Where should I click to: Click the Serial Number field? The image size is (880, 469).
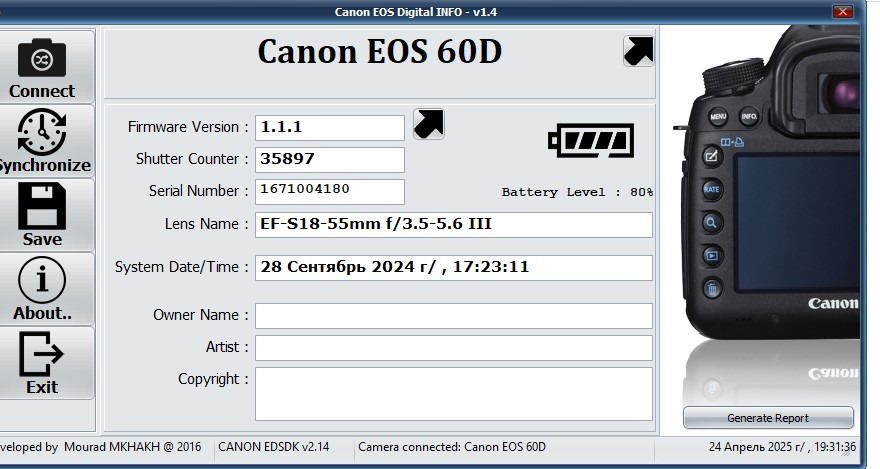click(330, 191)
